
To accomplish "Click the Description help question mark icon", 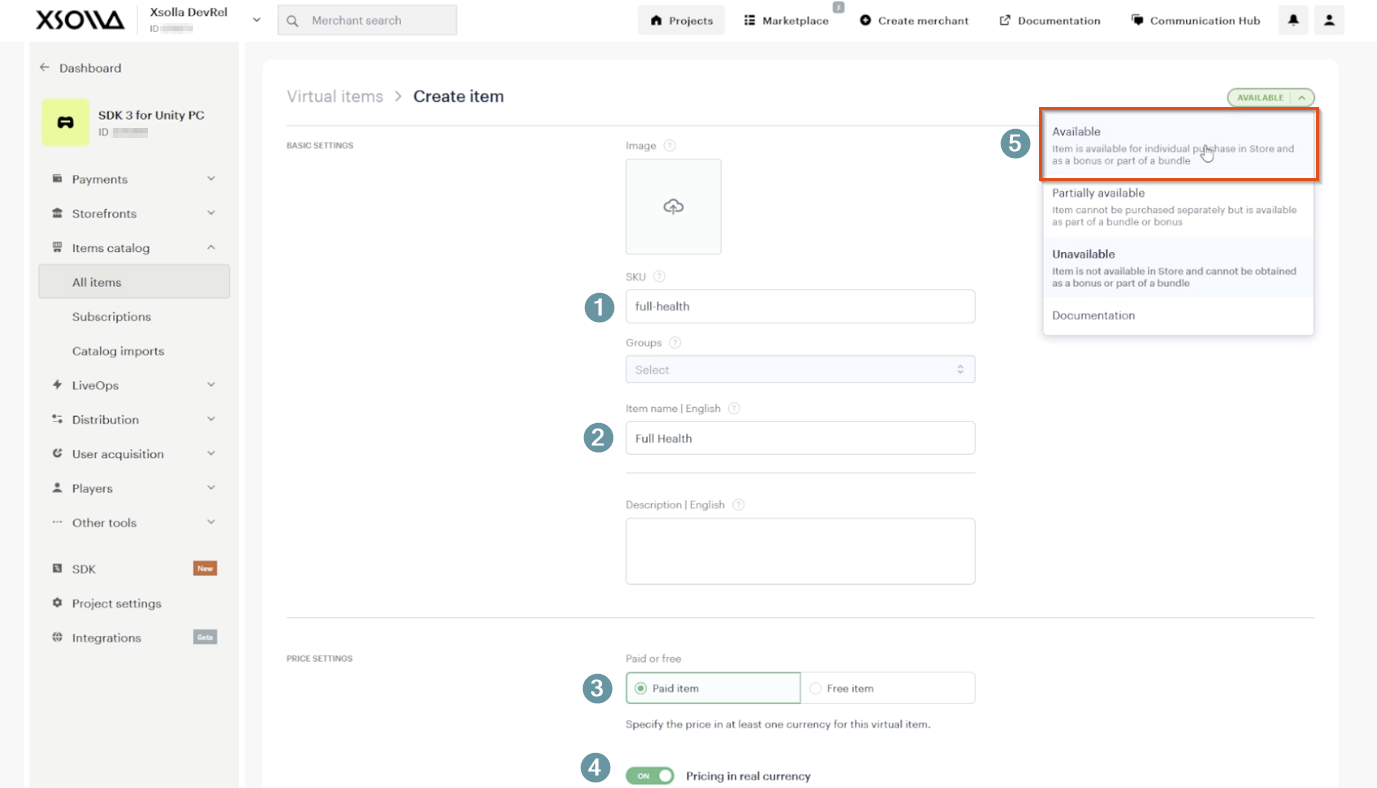I will tap(739, 505).
